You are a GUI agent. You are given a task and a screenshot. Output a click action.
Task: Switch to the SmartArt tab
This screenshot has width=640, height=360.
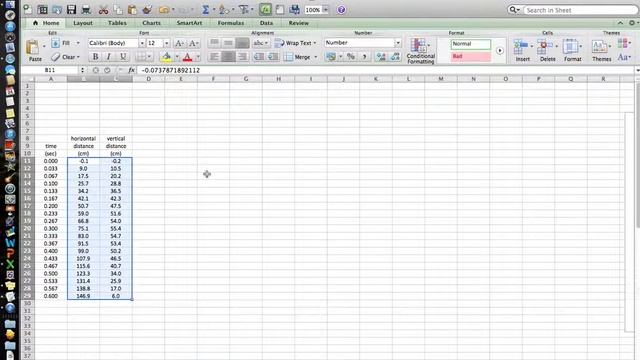(x=189, y=23)
